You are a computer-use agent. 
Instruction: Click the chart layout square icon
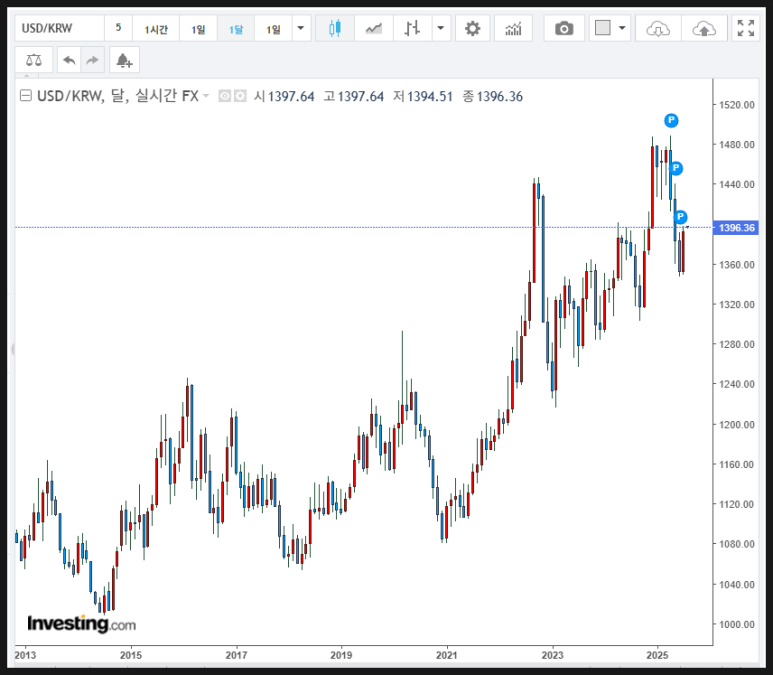click(x=602, y=28)
